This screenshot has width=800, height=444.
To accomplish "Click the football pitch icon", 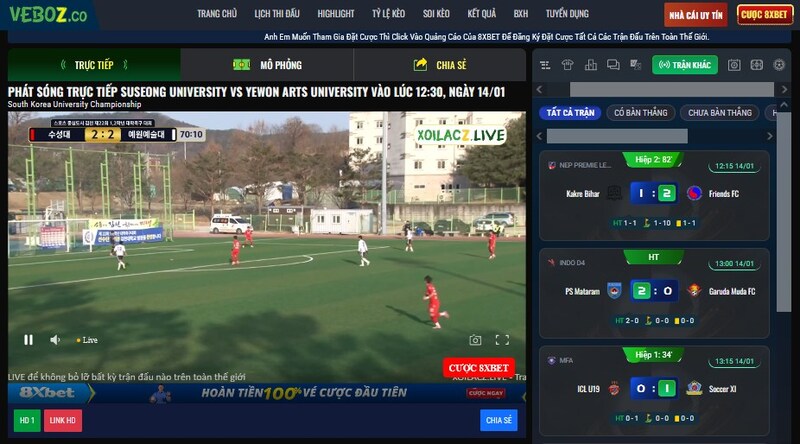I will tap(757, 65).
